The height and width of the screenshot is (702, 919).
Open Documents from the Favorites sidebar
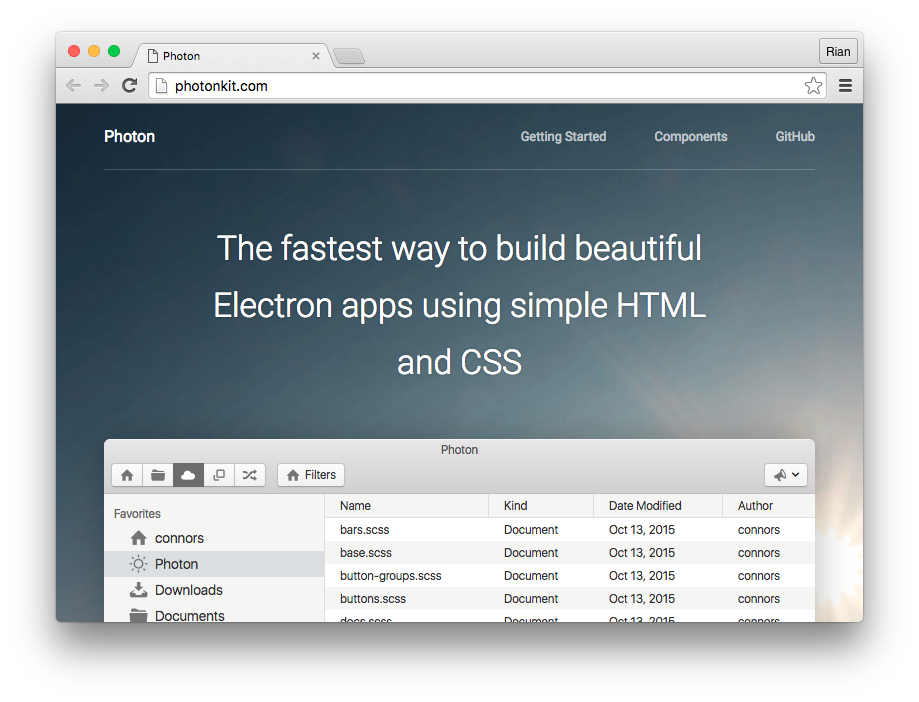click(x=190, y=615)
